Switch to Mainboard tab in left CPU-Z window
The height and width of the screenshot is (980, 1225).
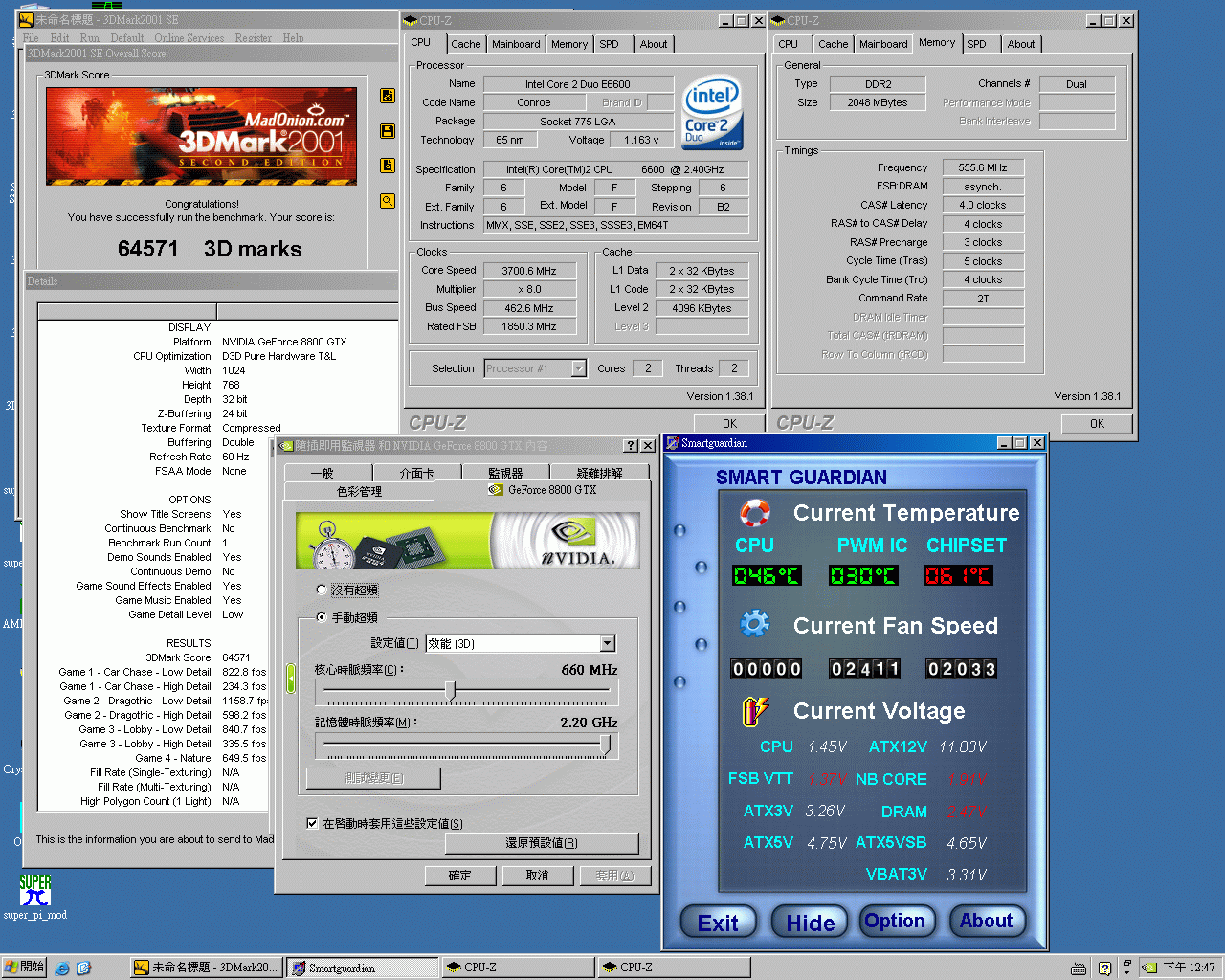(x=516, y=44)
